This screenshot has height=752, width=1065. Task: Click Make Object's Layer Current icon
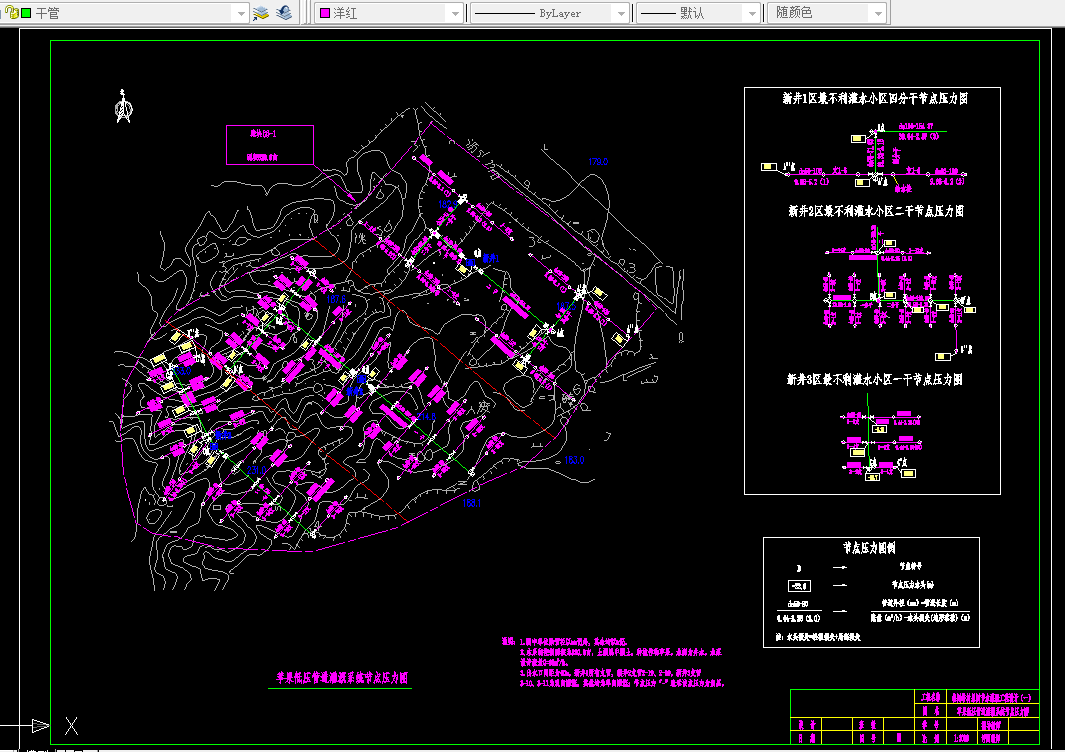click(261, 13)
